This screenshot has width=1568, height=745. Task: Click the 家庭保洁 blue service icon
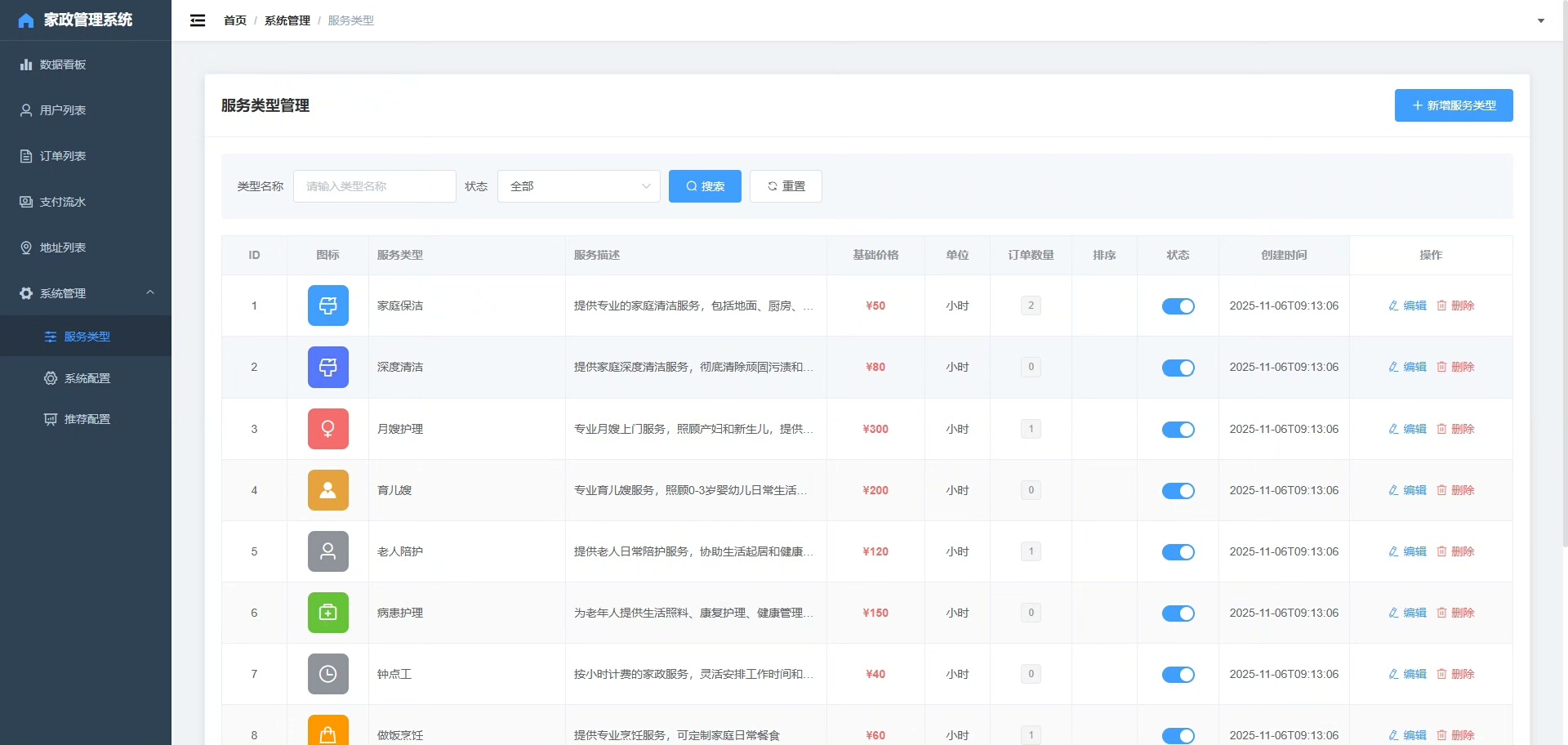click(327, 306)
